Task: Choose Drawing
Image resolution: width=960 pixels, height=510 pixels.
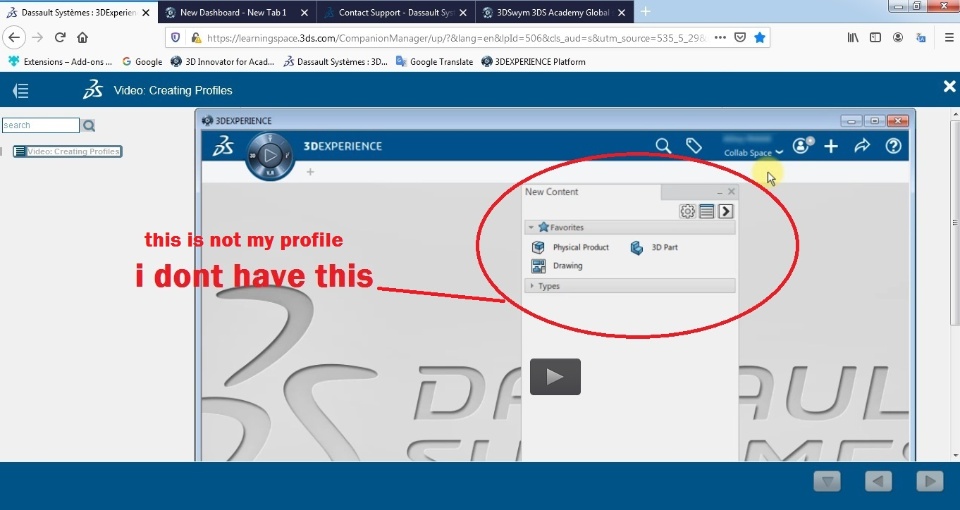Action: (x=557, y=266)
